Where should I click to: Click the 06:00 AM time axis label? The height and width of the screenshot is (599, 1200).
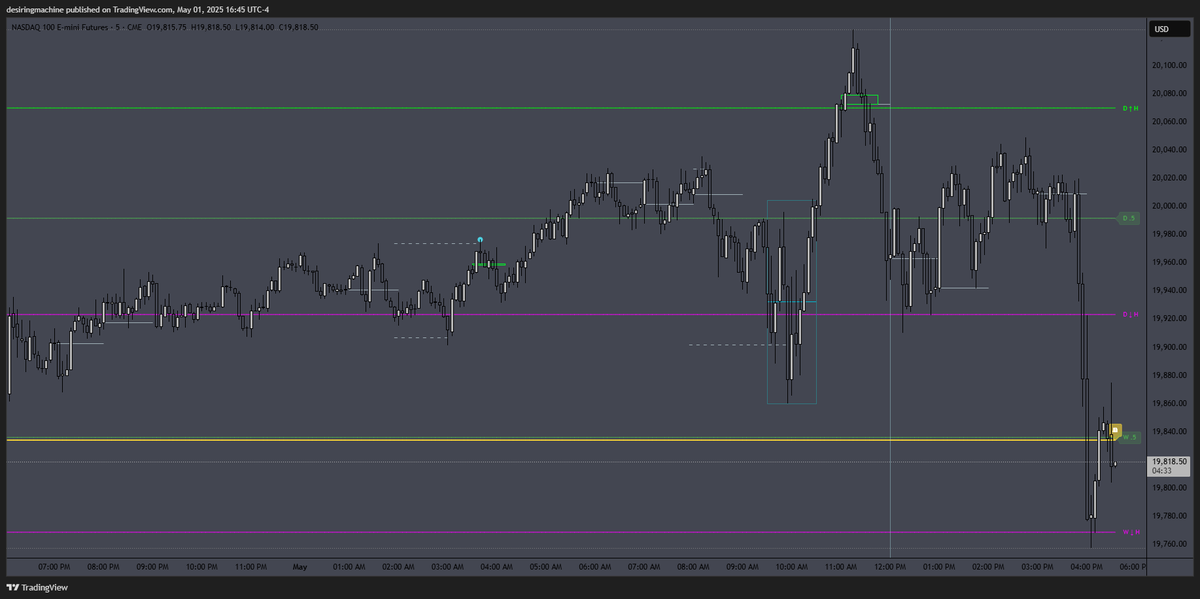(x=594, y=567)
